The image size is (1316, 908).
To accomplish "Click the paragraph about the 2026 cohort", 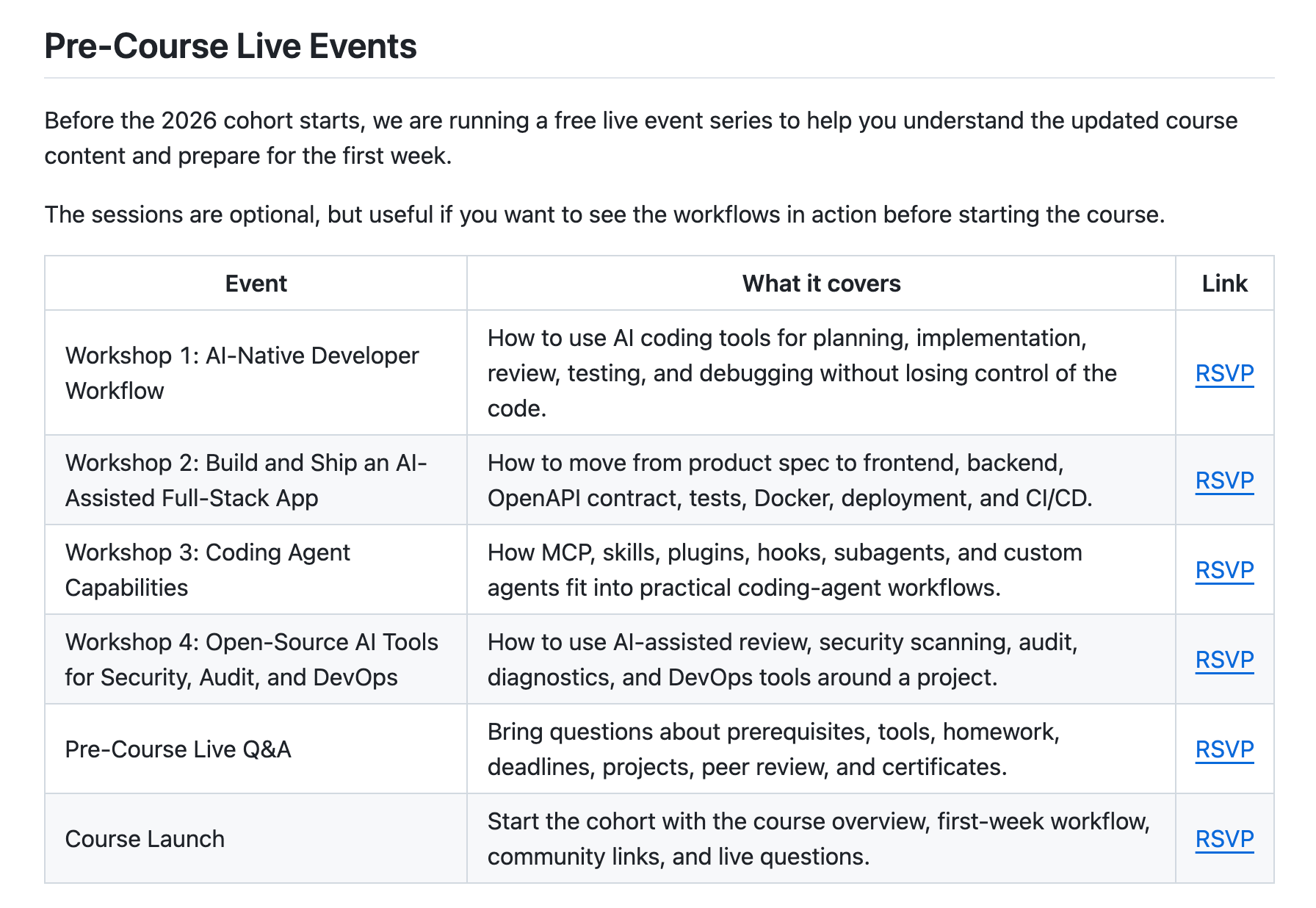I will point(641,138).
